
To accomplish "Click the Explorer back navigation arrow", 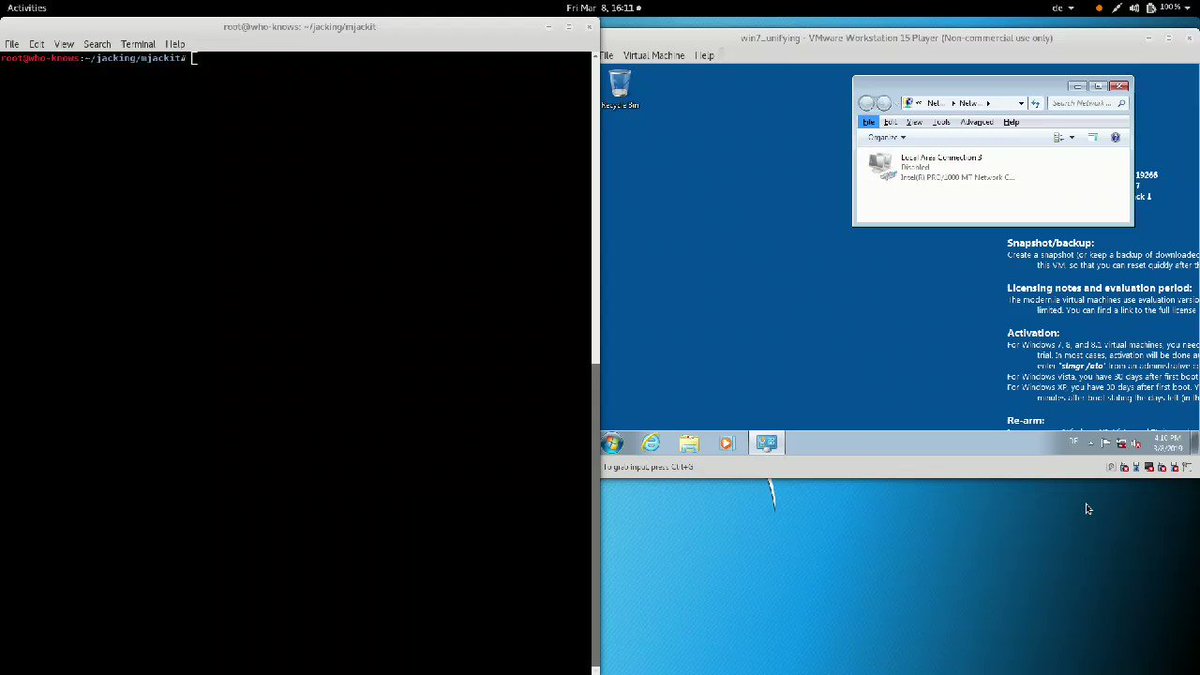I will [x=866, y=103].
